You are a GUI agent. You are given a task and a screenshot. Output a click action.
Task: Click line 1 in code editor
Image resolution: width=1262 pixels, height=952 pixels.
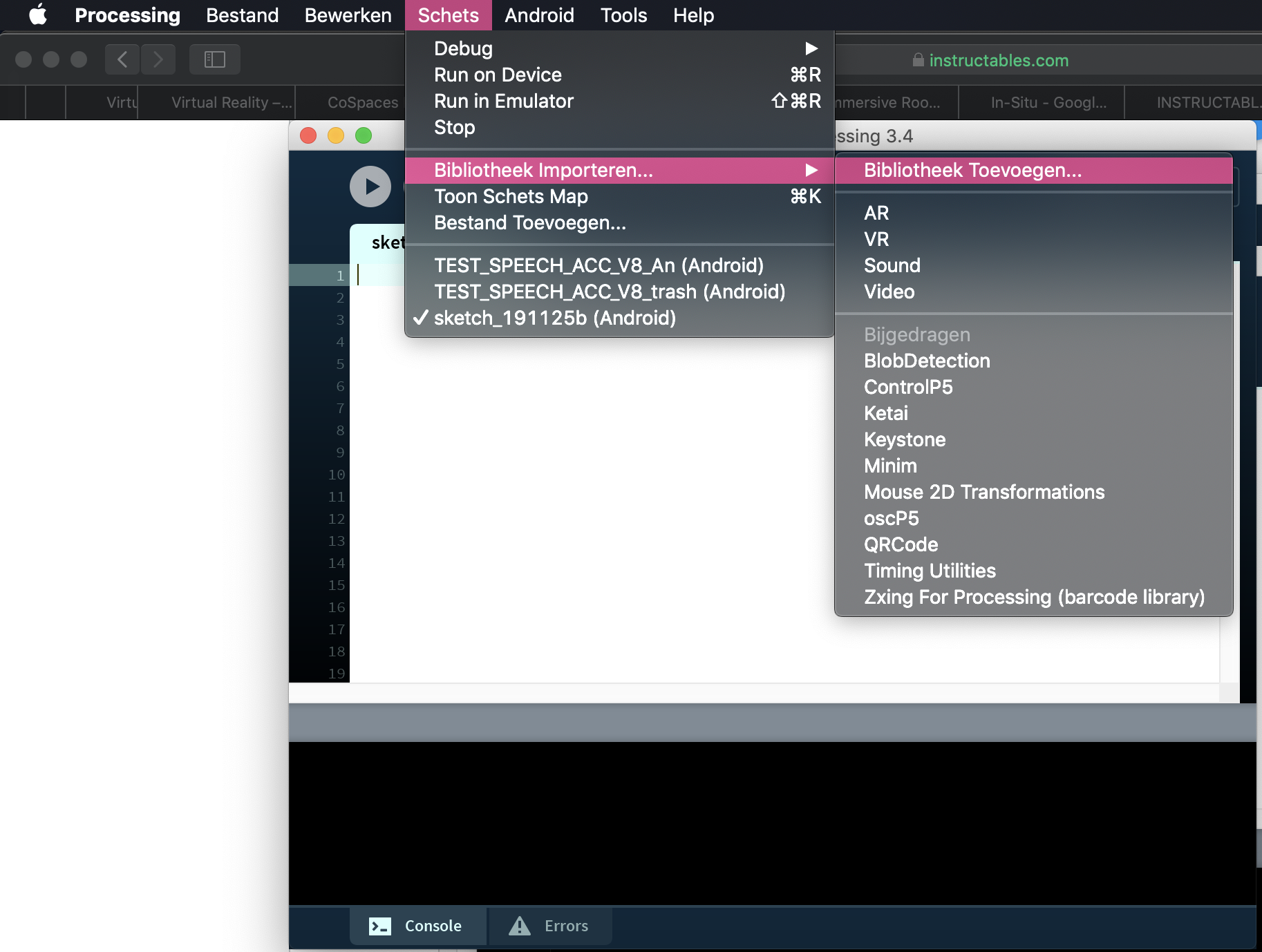coord(377,275)
